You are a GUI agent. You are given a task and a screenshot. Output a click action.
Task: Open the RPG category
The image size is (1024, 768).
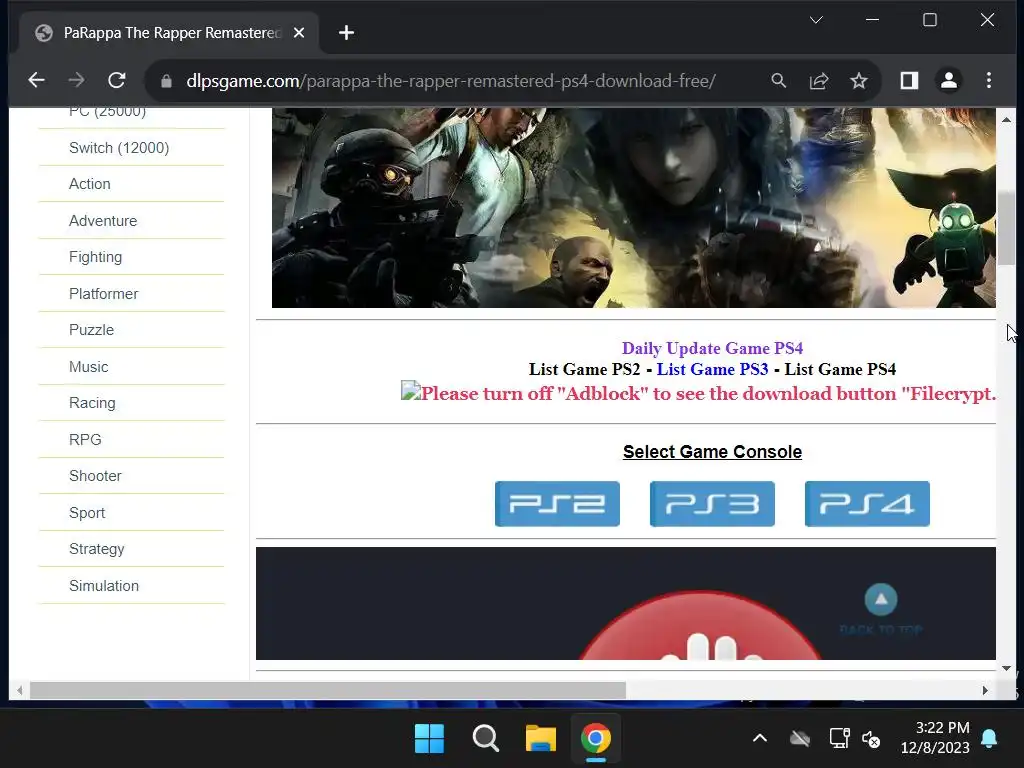(x=86, y=440)
